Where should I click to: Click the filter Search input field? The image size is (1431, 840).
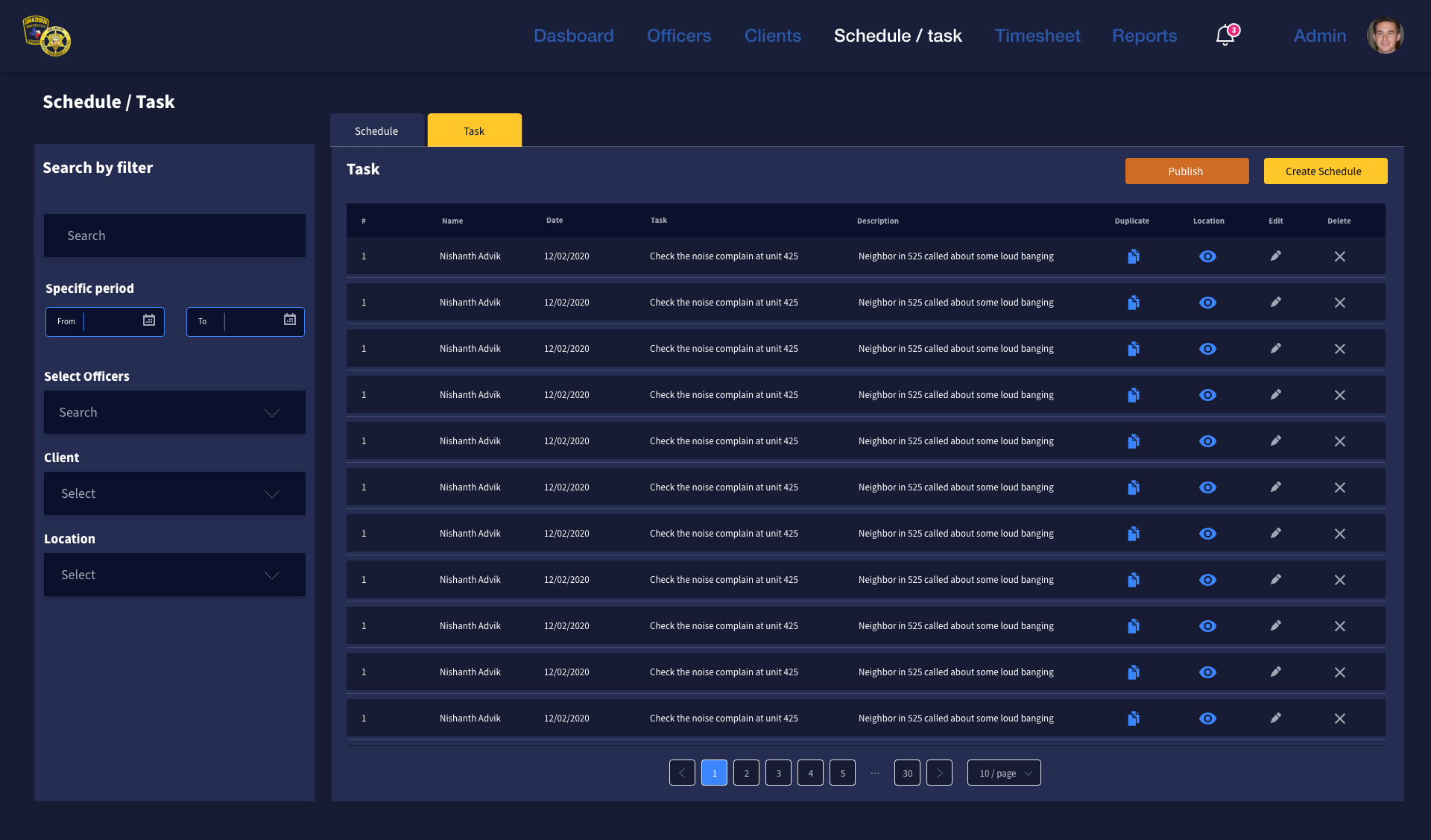tap(174, 236)
